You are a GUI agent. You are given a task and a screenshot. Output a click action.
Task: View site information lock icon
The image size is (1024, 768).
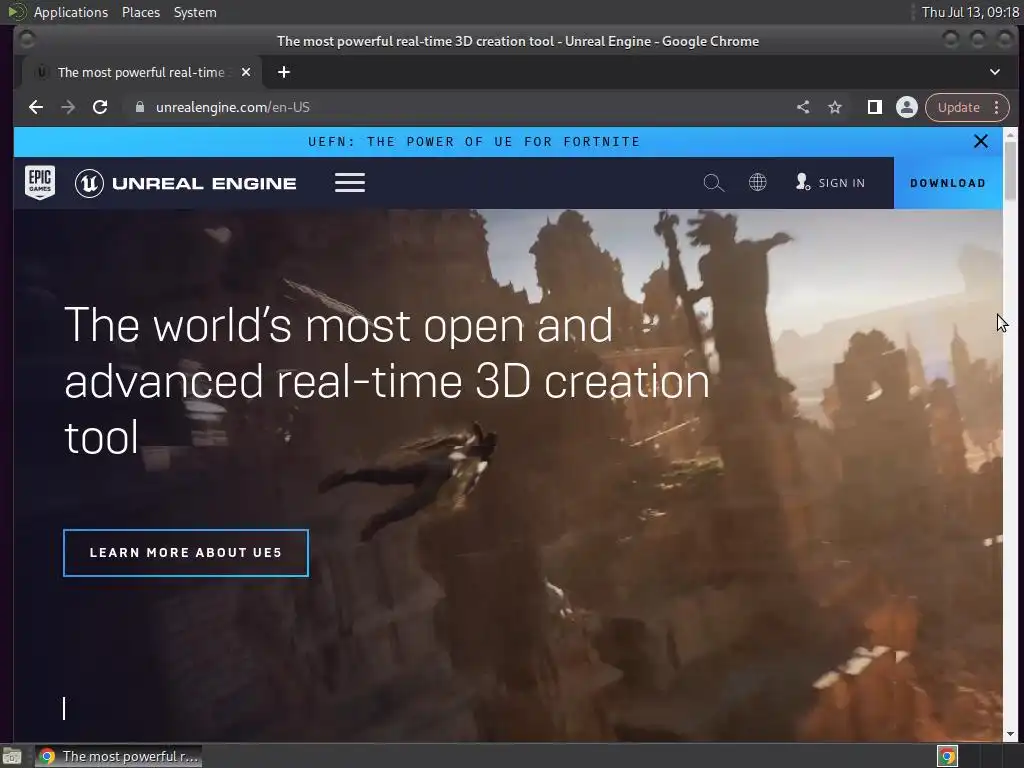pyautogui.click(x=140, y=107)
